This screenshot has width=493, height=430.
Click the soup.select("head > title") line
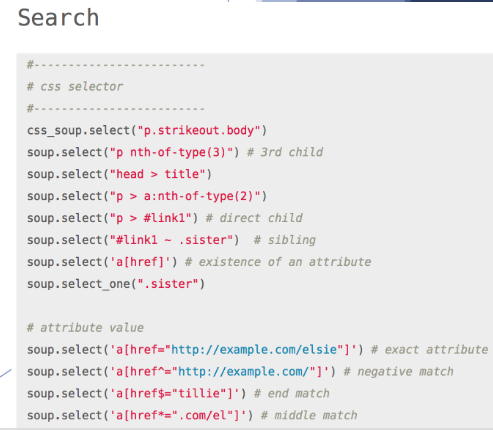coord(119,174)
